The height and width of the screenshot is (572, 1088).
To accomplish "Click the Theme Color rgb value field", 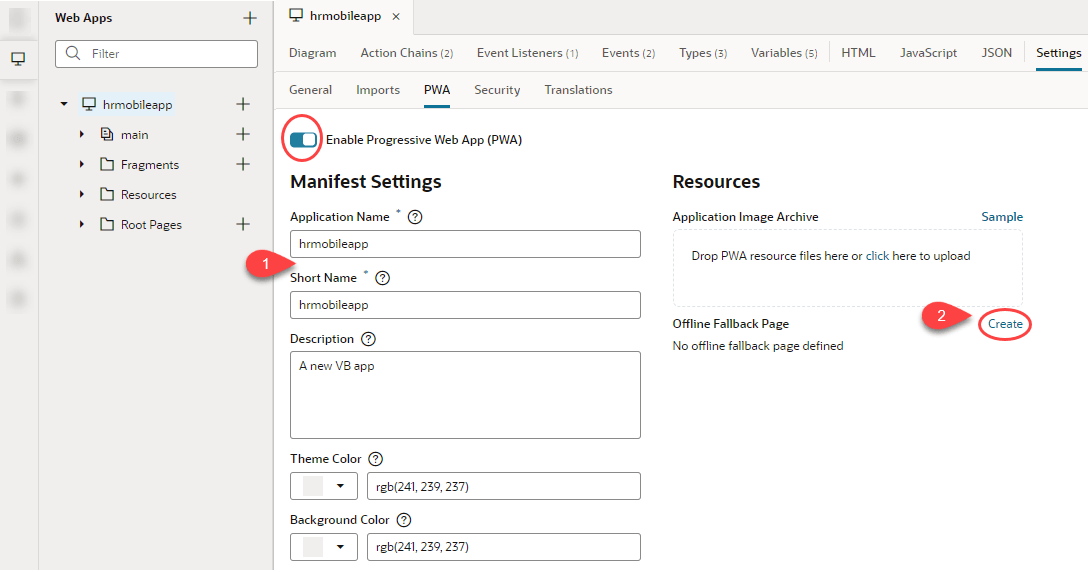I will 504,486.
